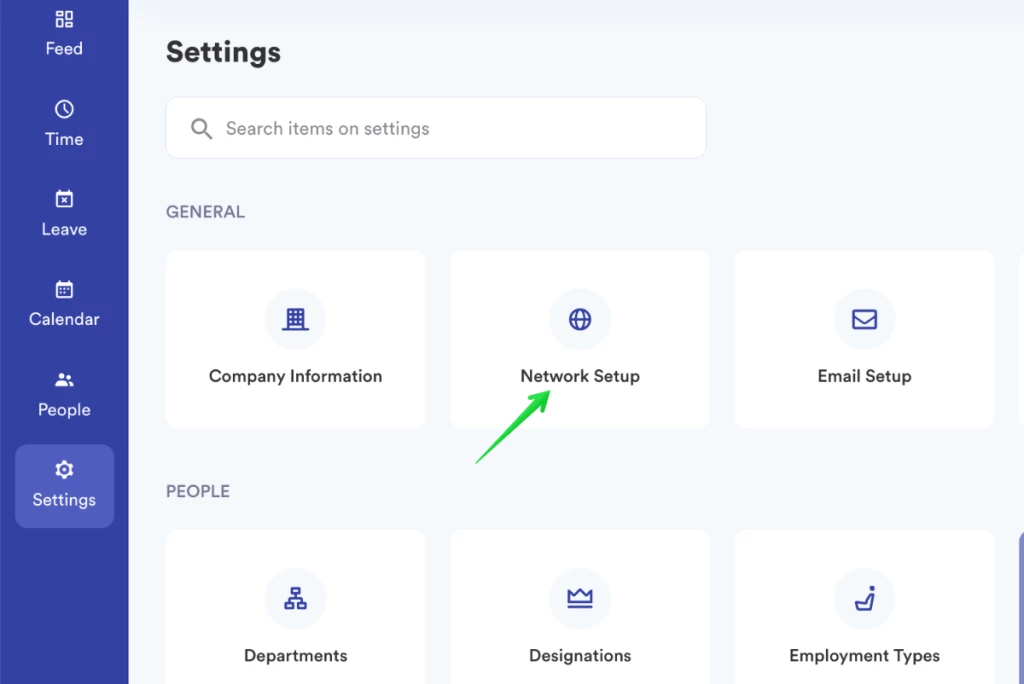Click the magnifier icon in search bar
This screenshot has height=684, width=1024.
click(201, 129)
